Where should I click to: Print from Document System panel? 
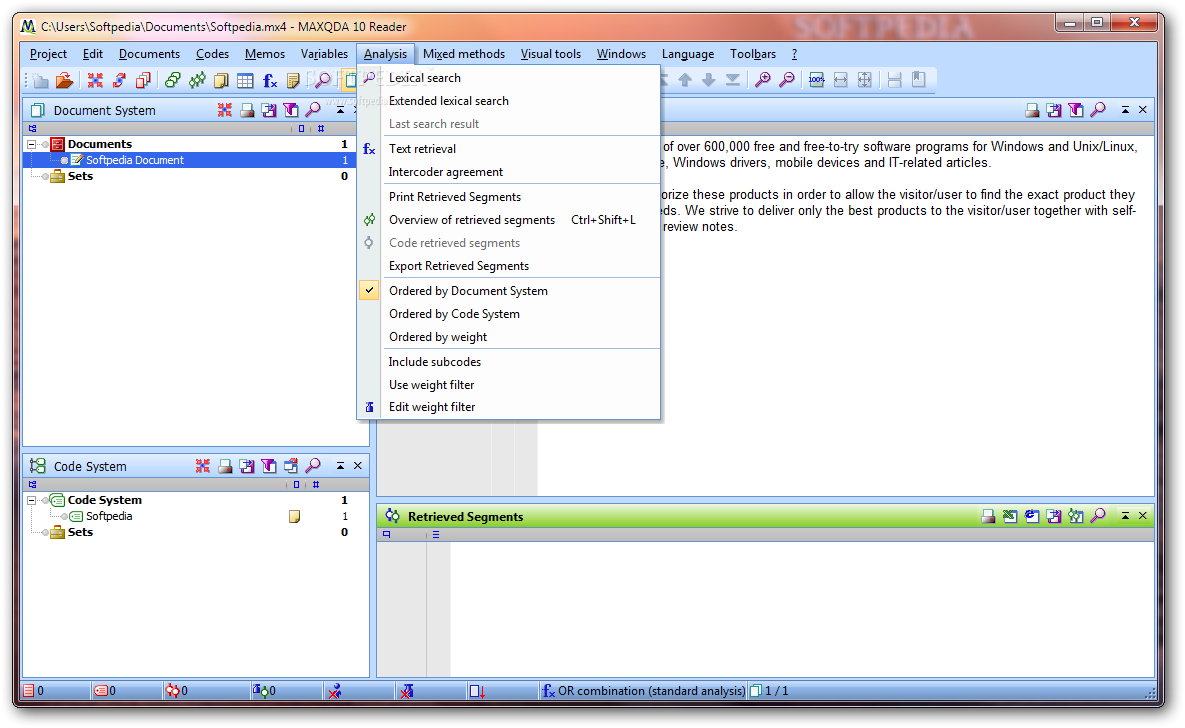(247, 110)
